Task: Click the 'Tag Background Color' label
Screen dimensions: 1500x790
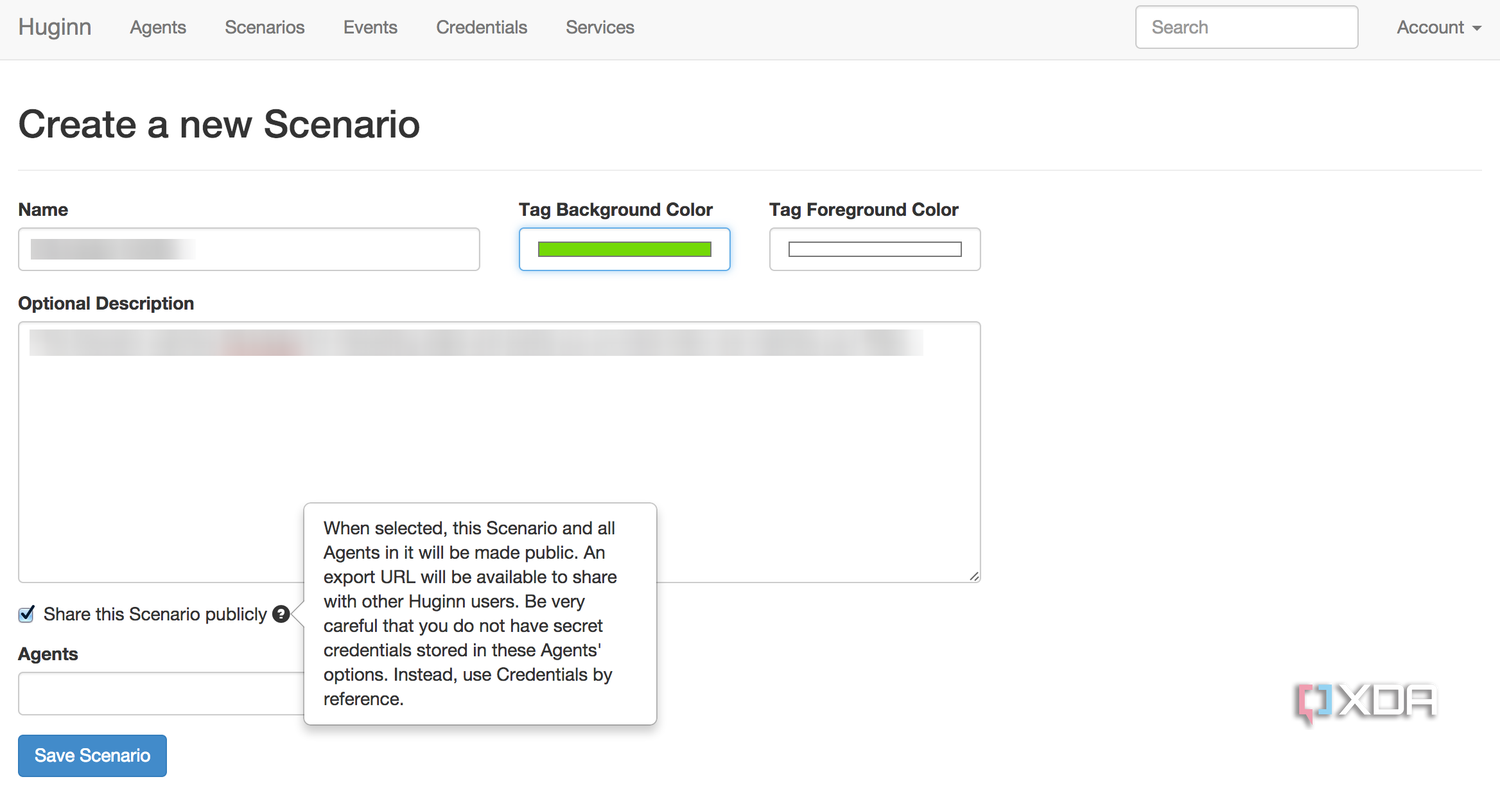Action: tap(616, 210)
